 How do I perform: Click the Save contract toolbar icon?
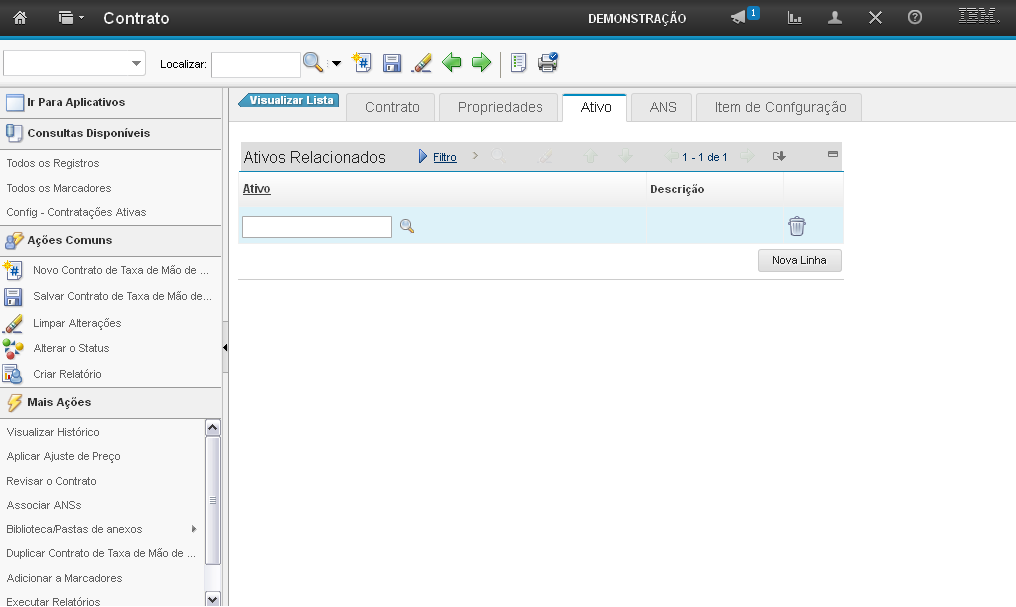coord(392,63)
